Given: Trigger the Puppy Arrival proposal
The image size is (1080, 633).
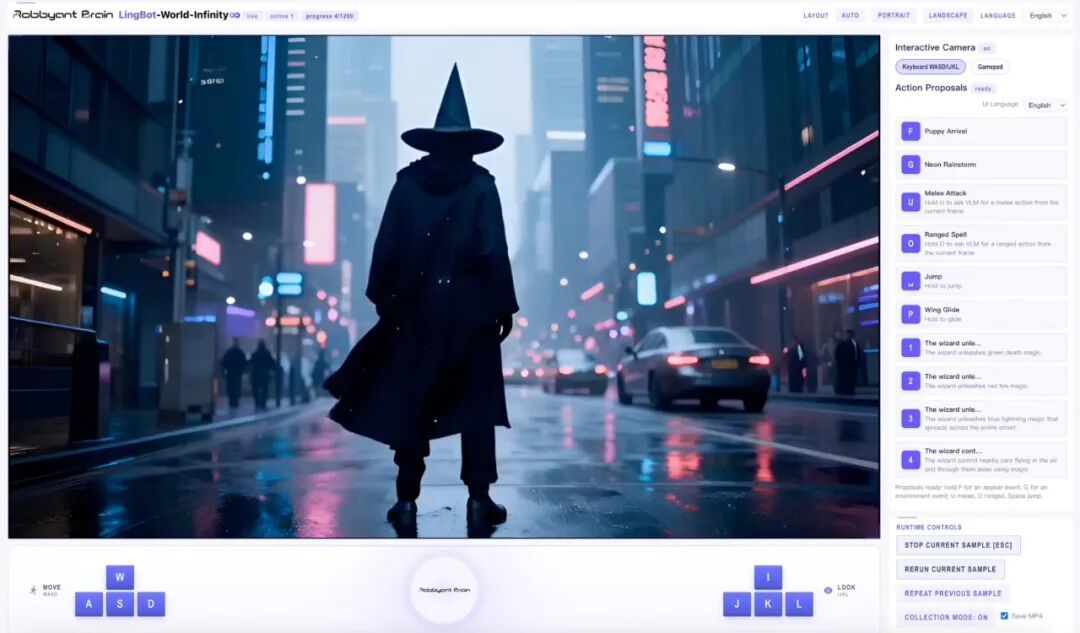Looking at the screenshot, I should pyautogui.click(x=981, y=131).
